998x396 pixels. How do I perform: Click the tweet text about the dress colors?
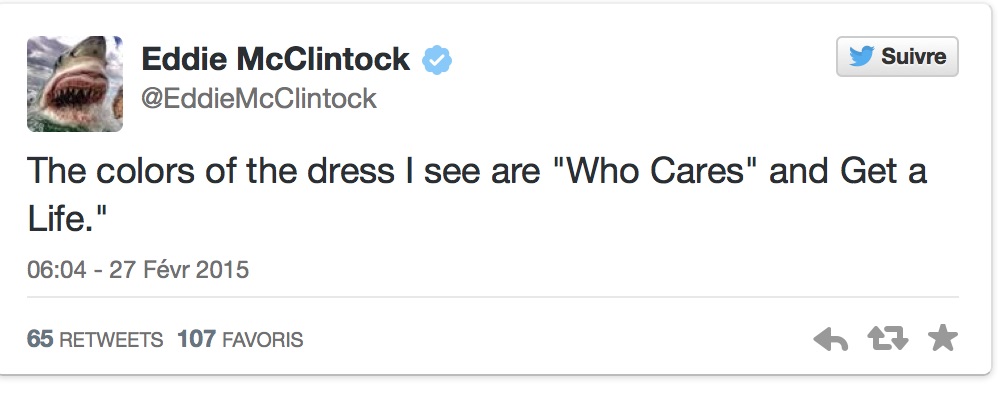477,195
